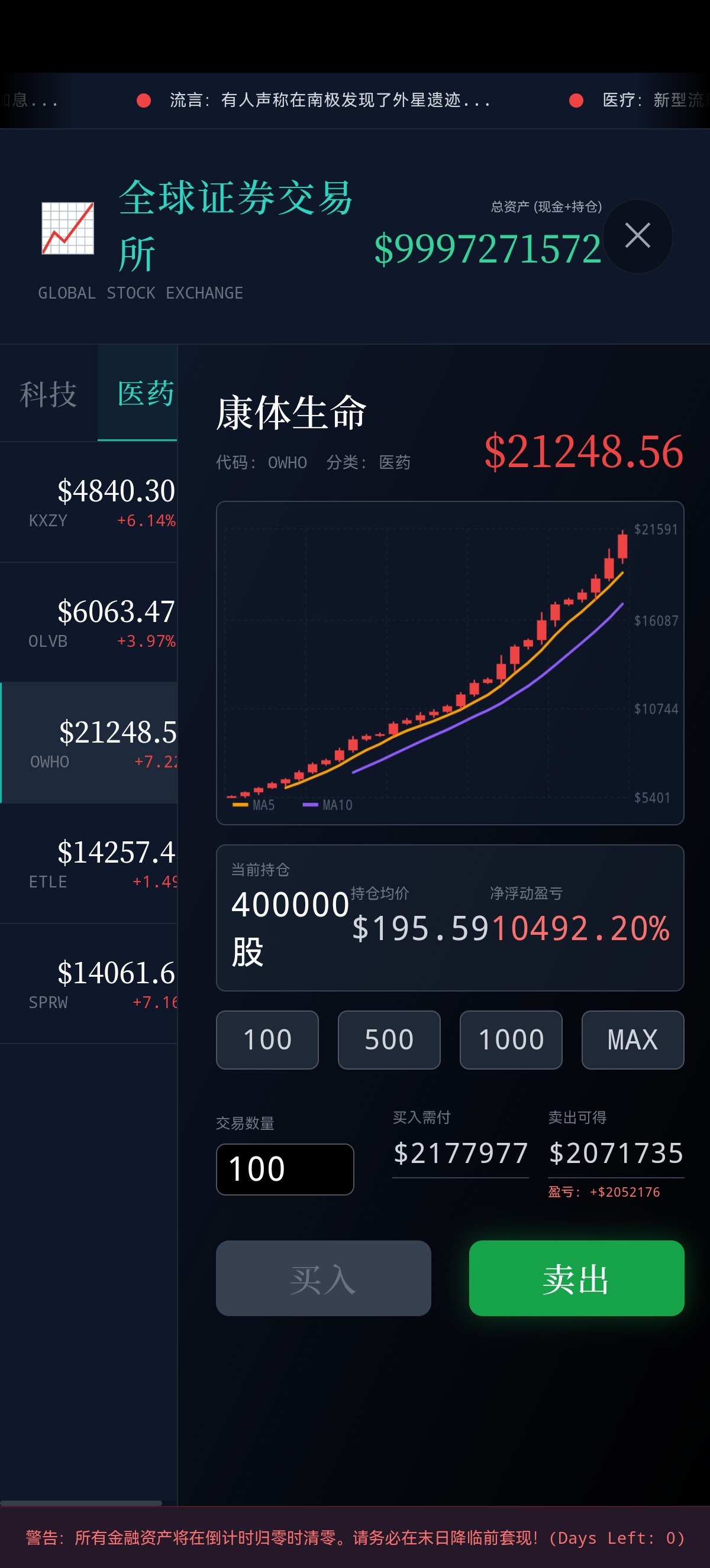Click the 盈亏 +$2052176 text

(x=604, y=1192)
